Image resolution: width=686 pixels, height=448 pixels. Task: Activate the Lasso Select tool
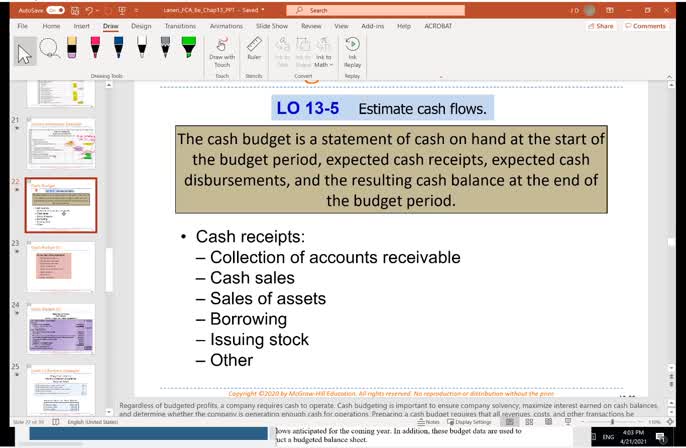(x=49, y=48)
